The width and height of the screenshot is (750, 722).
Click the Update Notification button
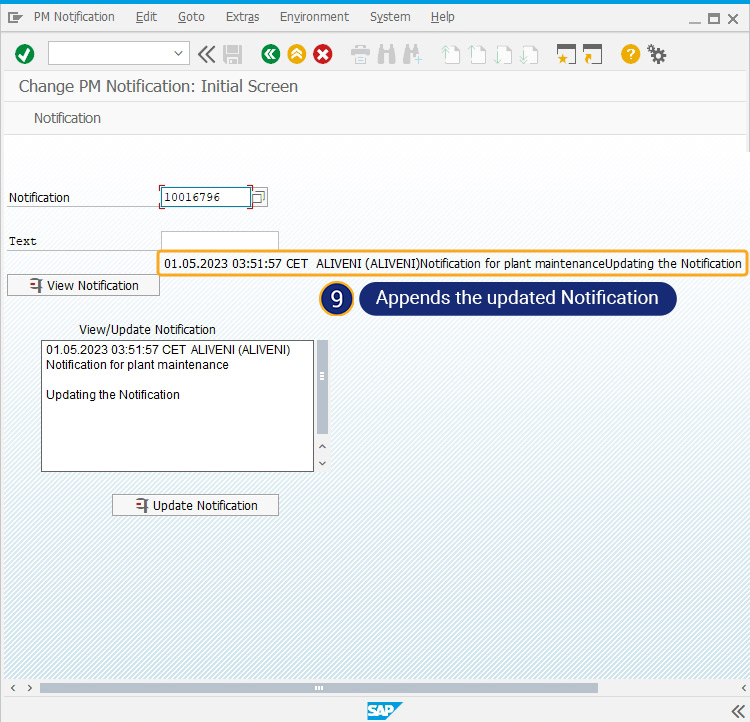[x=195, y=505]
